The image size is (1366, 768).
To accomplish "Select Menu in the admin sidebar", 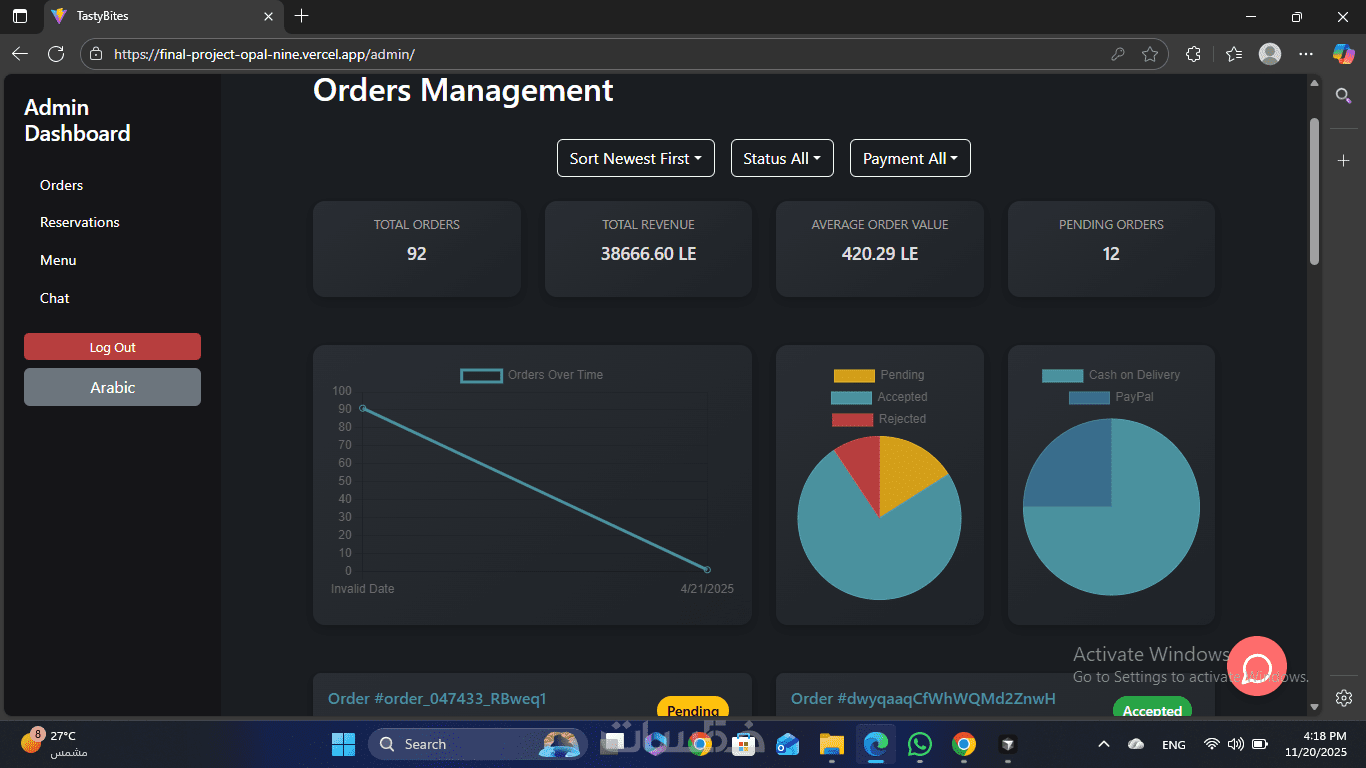I will pyautogui.click(x=58, y=260).
